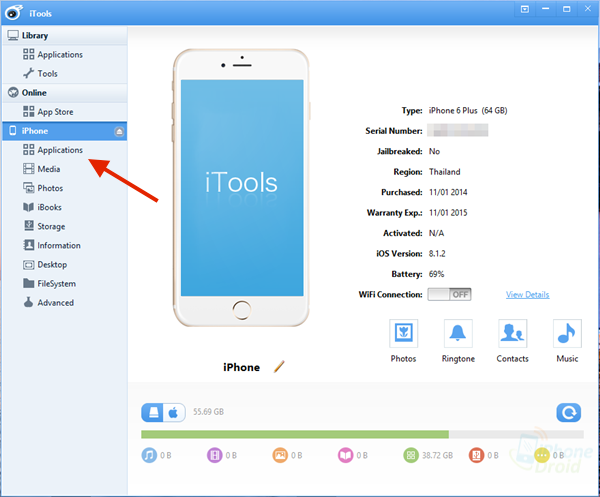The width and height of the screenshot is (600, 497).
Task: Click the iPhone device name label
Action: (x=241, y=367)
